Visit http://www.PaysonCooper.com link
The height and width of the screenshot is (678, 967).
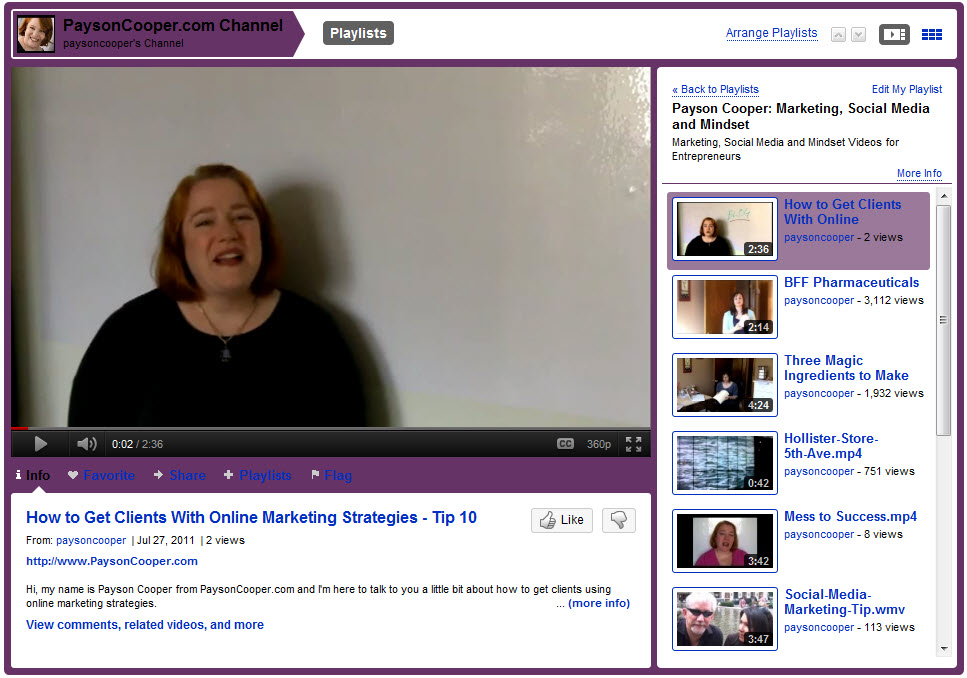(112, 561)
